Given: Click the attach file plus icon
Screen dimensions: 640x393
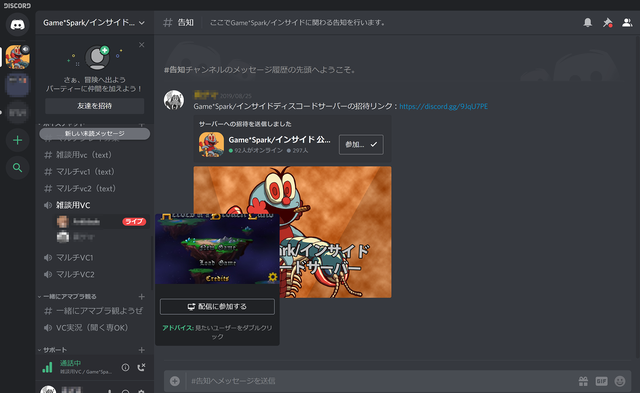Looking at the screenshot, I should point(175,381).
